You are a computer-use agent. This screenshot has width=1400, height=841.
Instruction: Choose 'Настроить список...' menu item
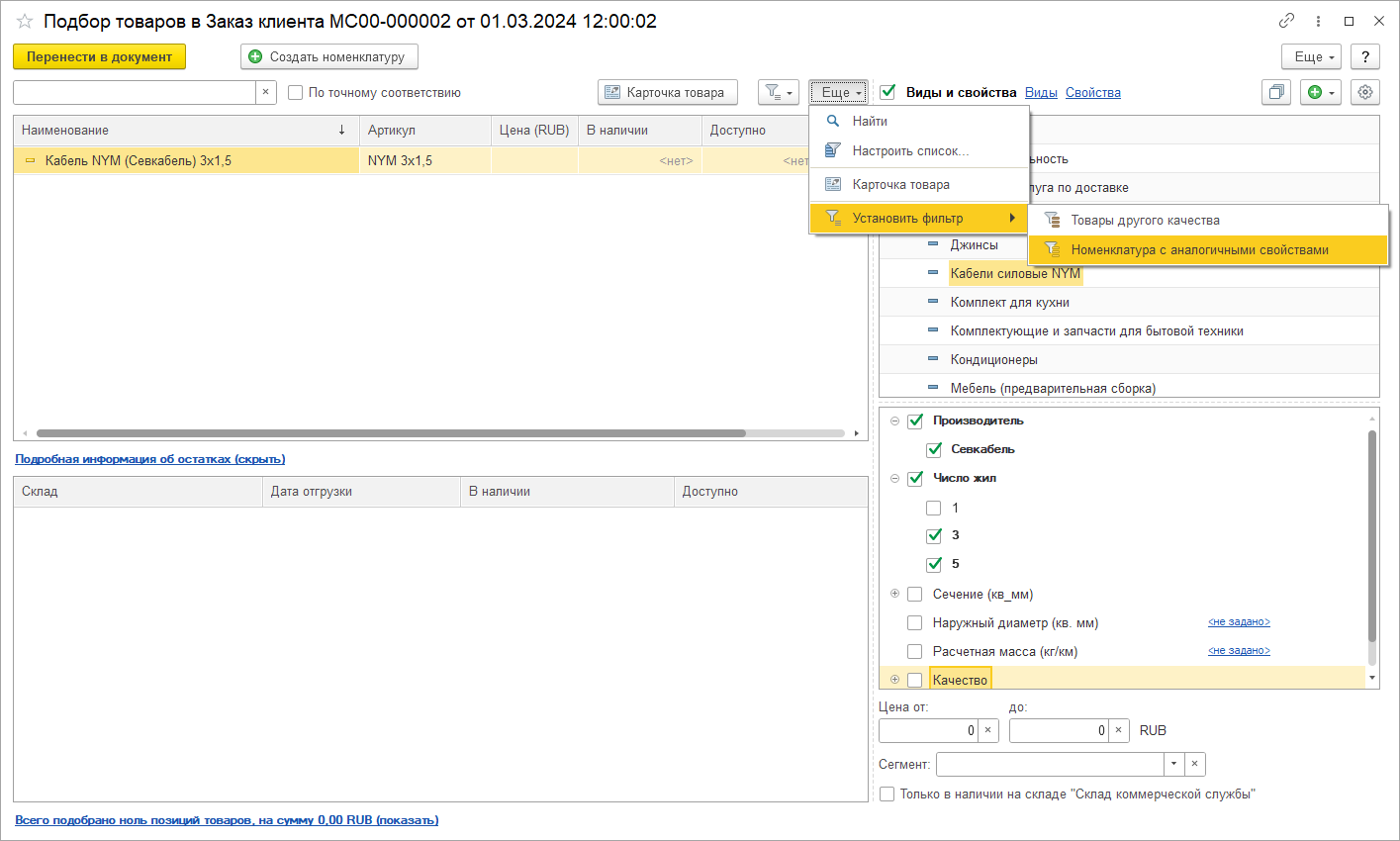910,151
